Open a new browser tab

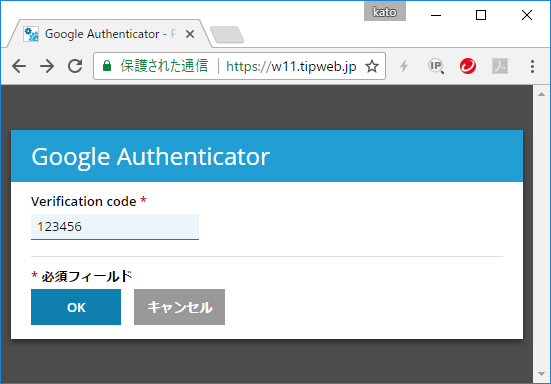(x=227, y=34)
